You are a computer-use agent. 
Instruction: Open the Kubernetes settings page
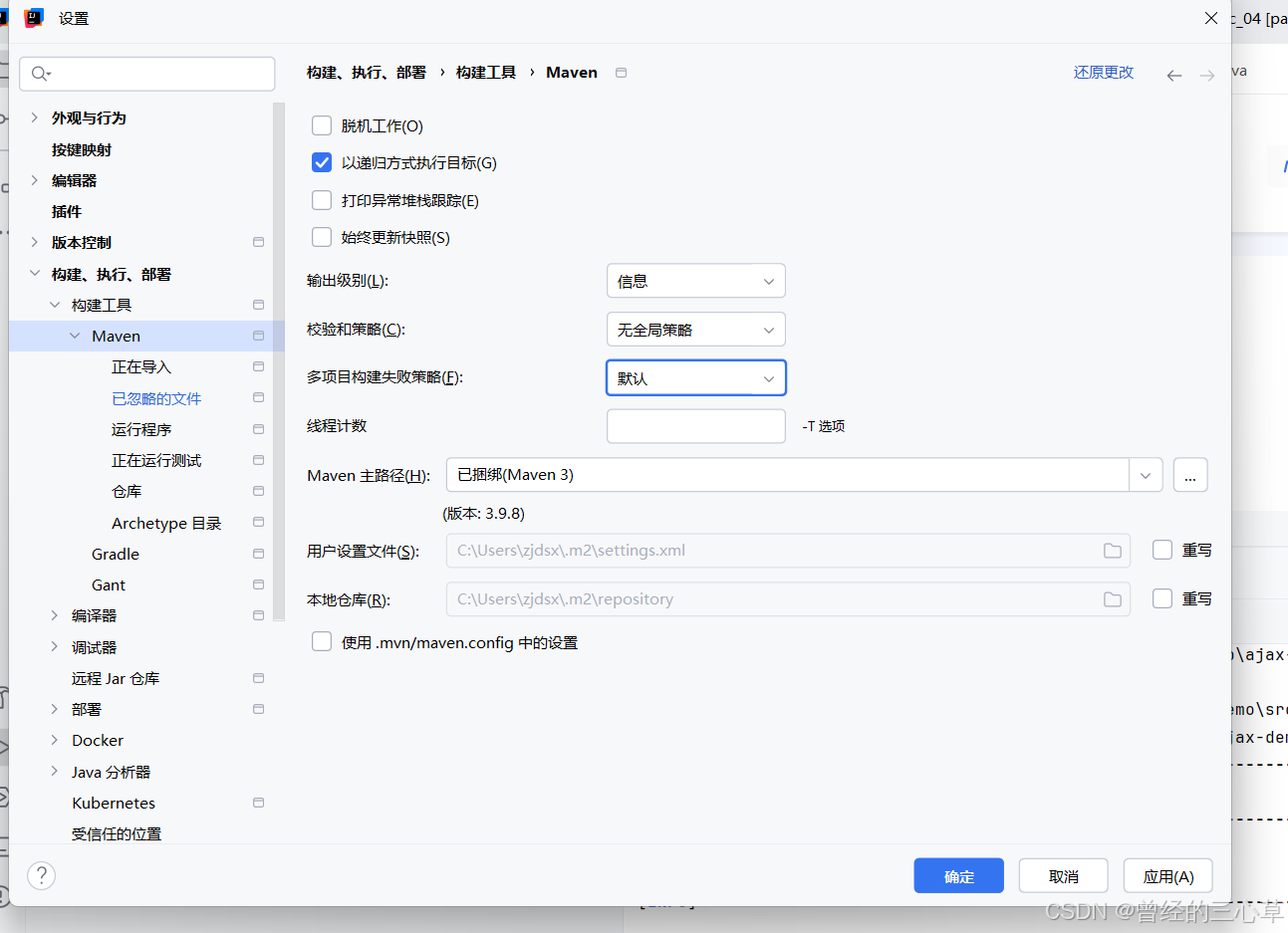(x=114, y=803)
